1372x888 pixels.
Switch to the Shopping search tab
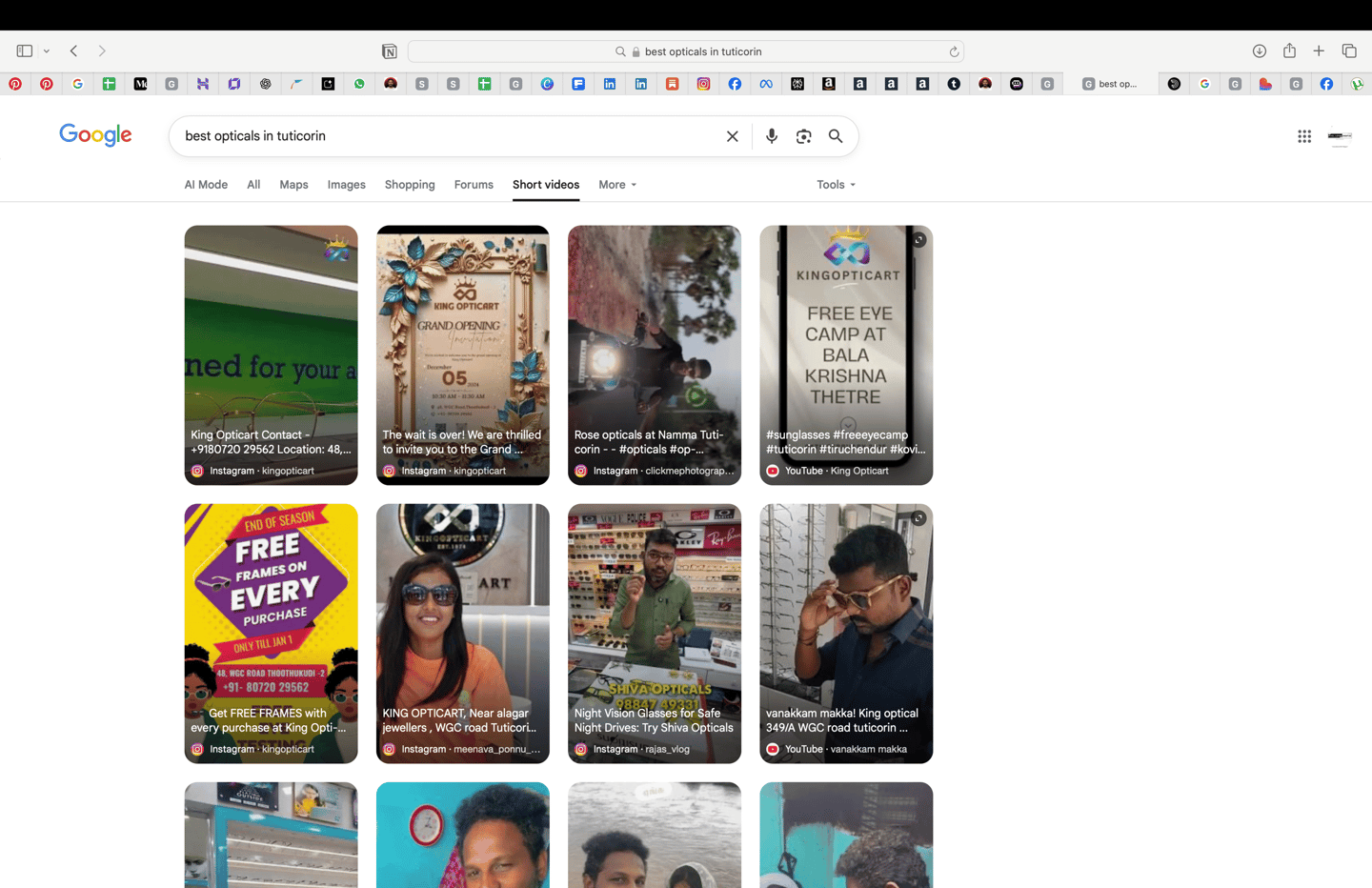(x=410, y=184)
